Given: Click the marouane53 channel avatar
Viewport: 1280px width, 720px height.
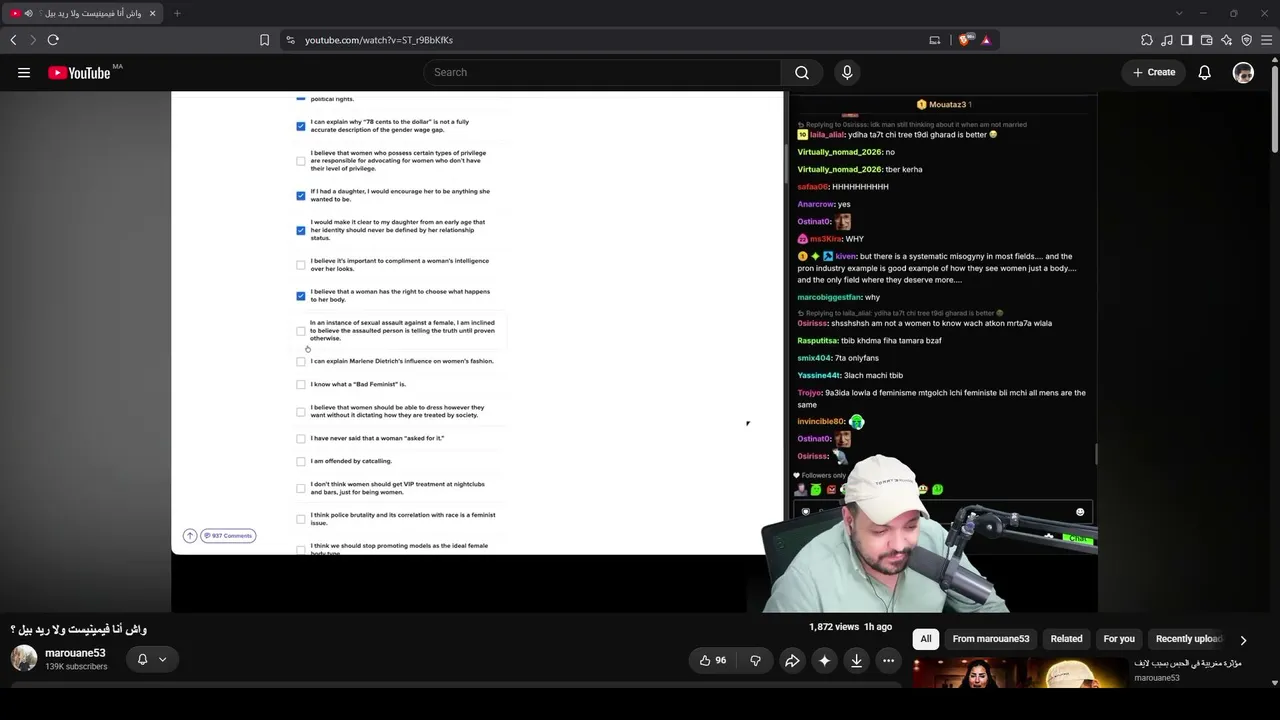Looking at the screenshot, I should [x=24, y=659].
